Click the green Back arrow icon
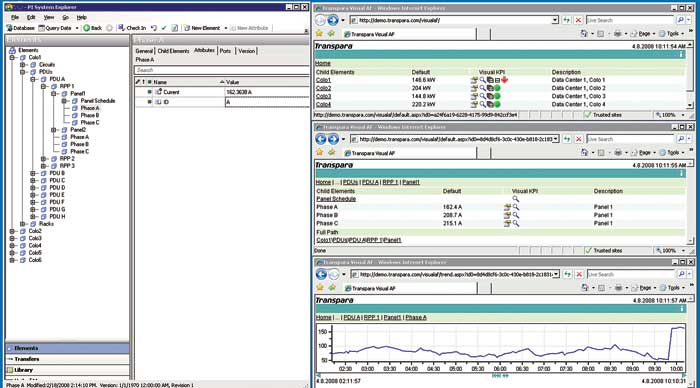 (x=87, y=28)
